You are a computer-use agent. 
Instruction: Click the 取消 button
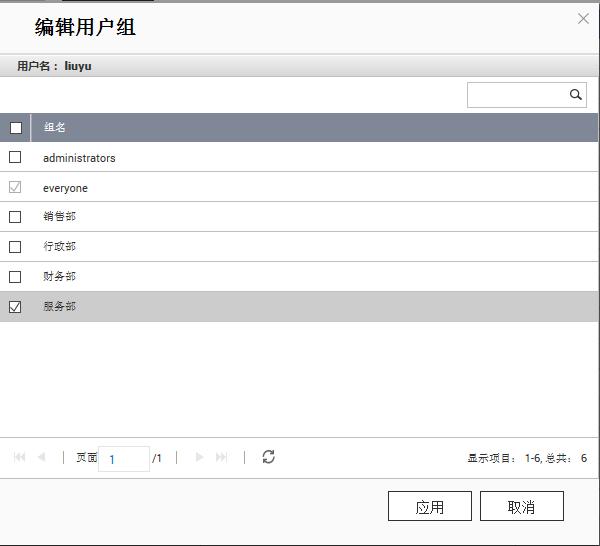(x=522, y=506)
